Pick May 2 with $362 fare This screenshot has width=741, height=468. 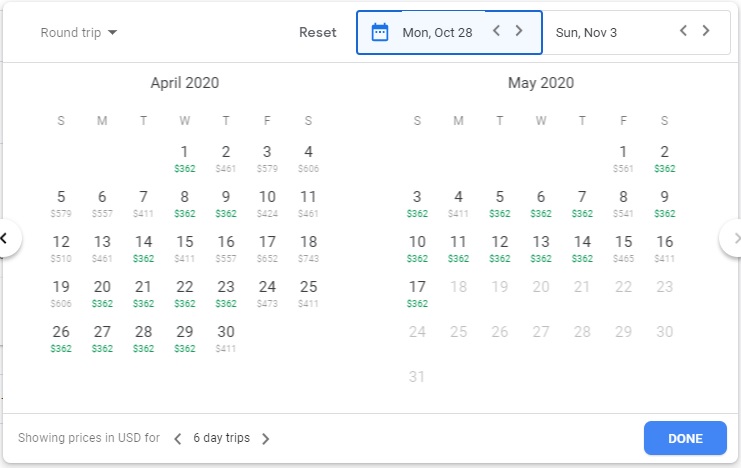[664, 158]
